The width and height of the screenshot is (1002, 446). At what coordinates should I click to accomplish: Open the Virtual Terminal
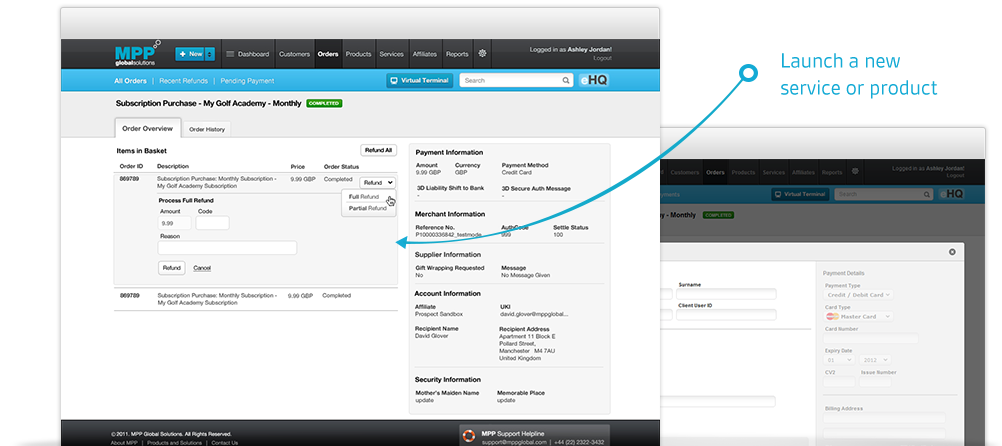click(419, 81)
